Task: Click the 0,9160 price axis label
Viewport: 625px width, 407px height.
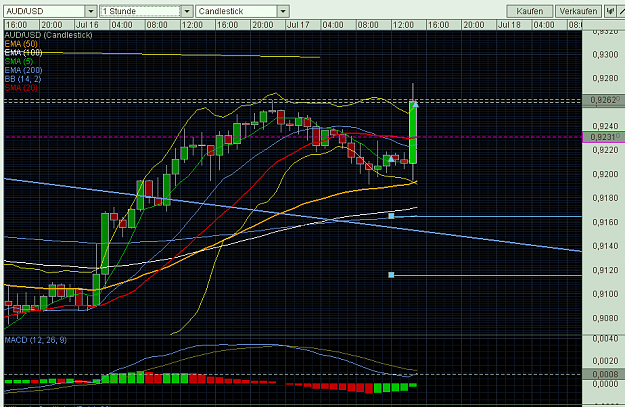Action: (605, 222)
